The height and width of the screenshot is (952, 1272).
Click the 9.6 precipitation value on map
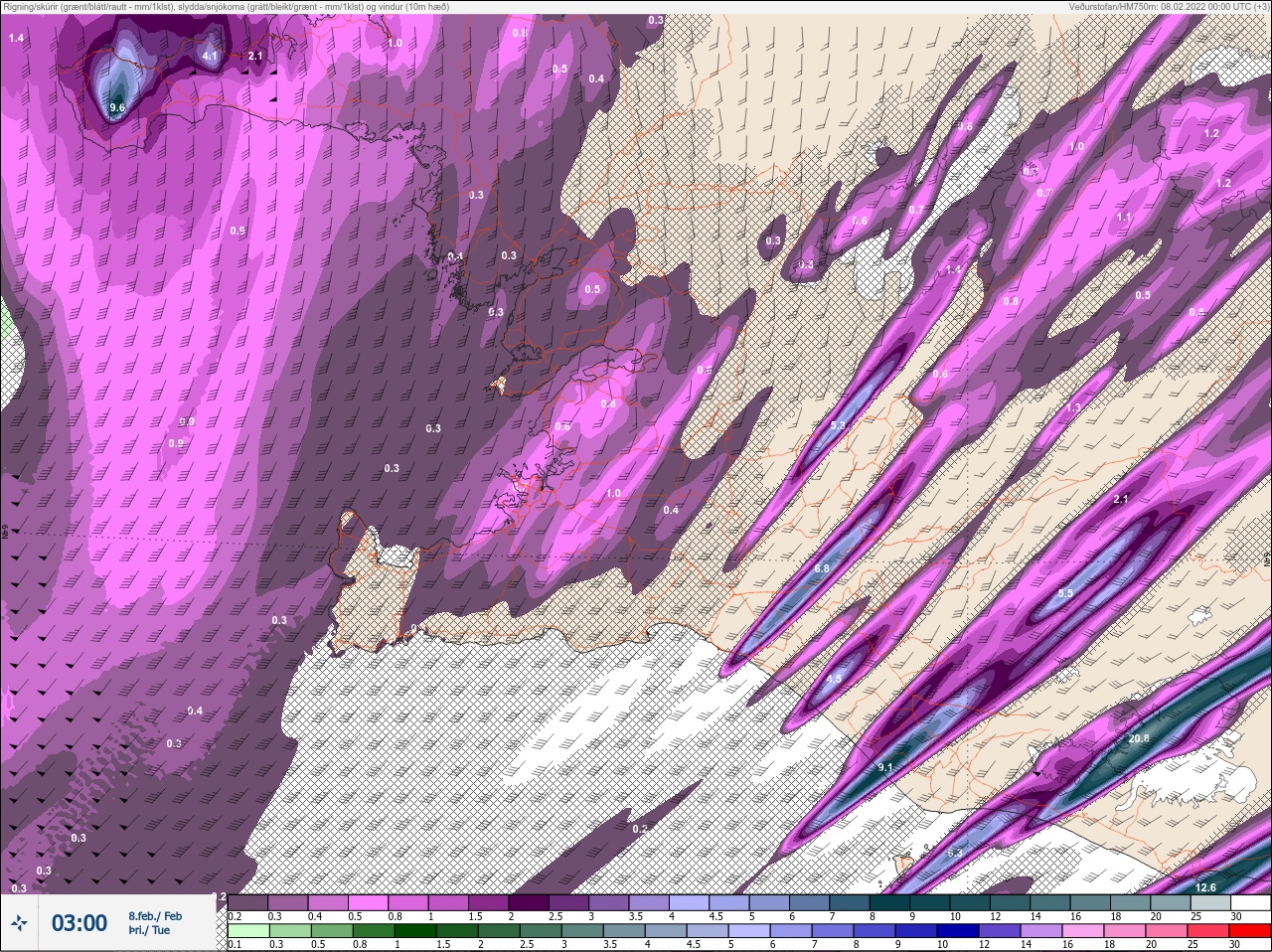pos(117,107)
